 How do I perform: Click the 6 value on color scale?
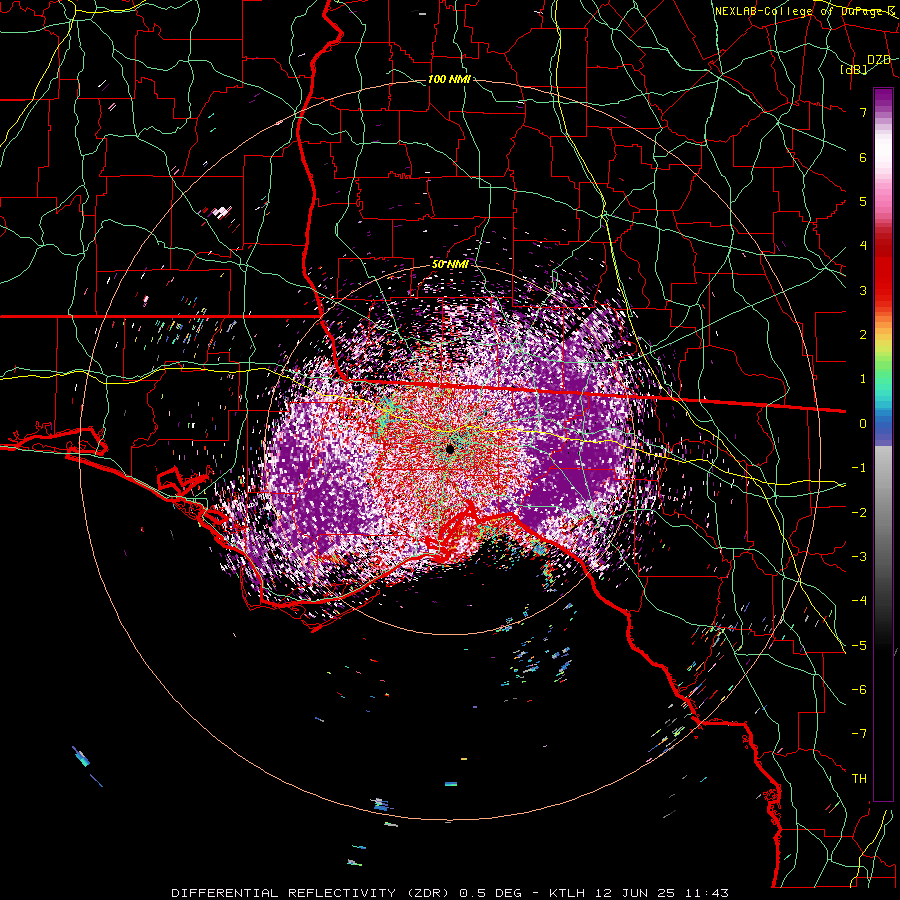click(x=863, y=157)
